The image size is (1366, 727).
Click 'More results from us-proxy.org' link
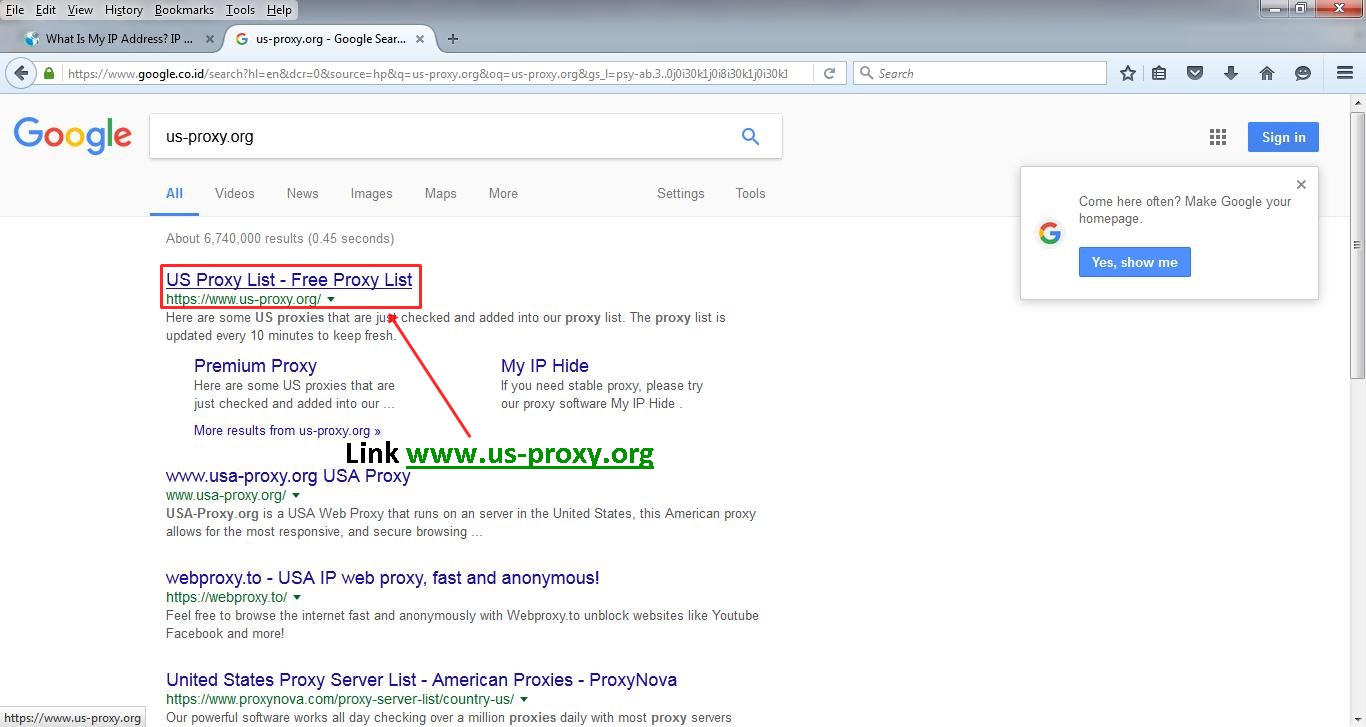(287, 431)
